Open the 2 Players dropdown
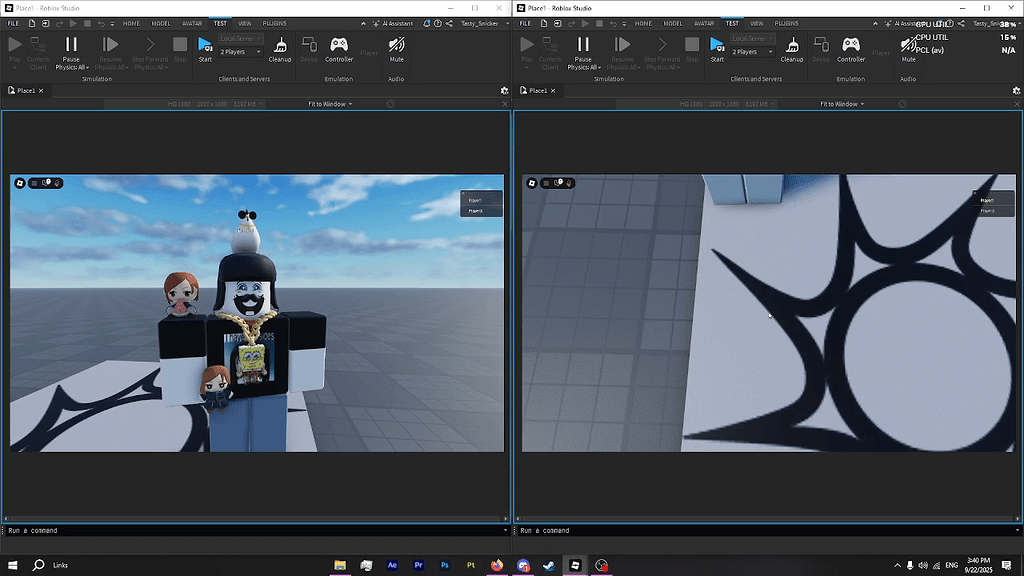Viewport: 1024px width, 576px height. (x=240, y=51)
